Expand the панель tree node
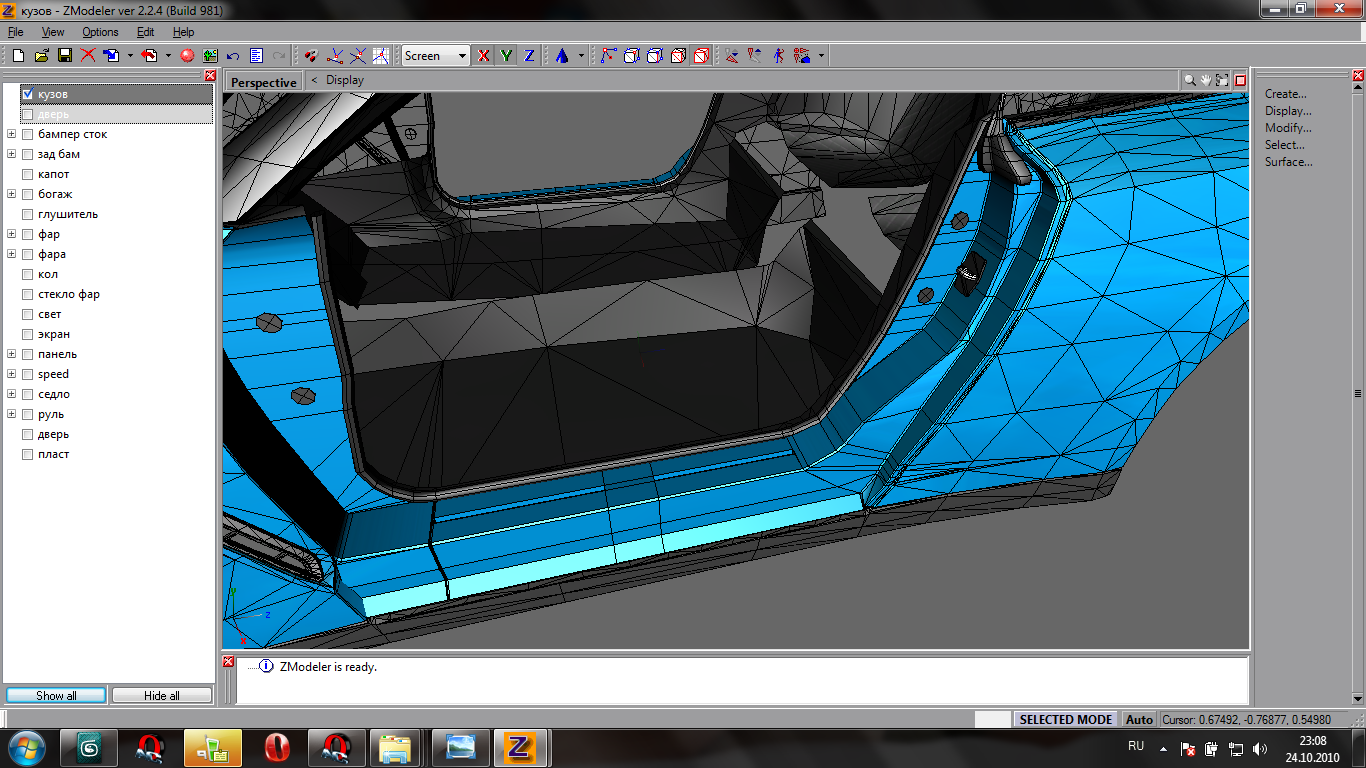Screen dimensions: 1366x768 pyautogui.click(x=11, y=354)
